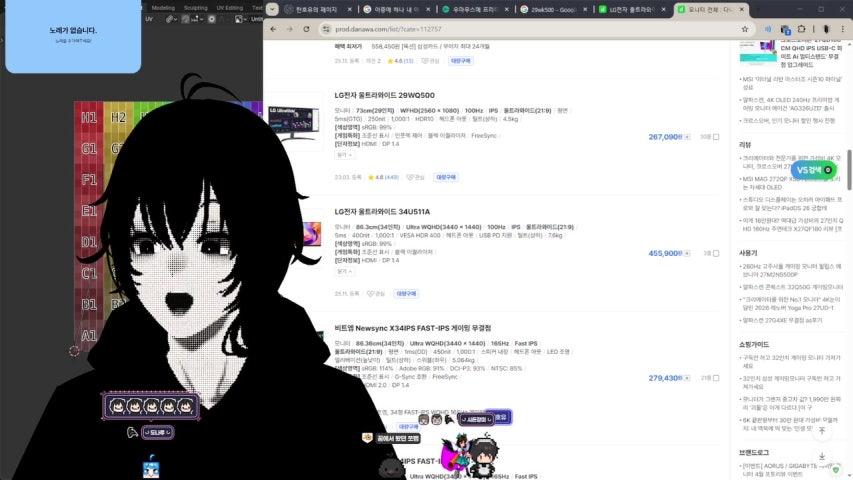Click the 267,090원 price link

point(665,137)
